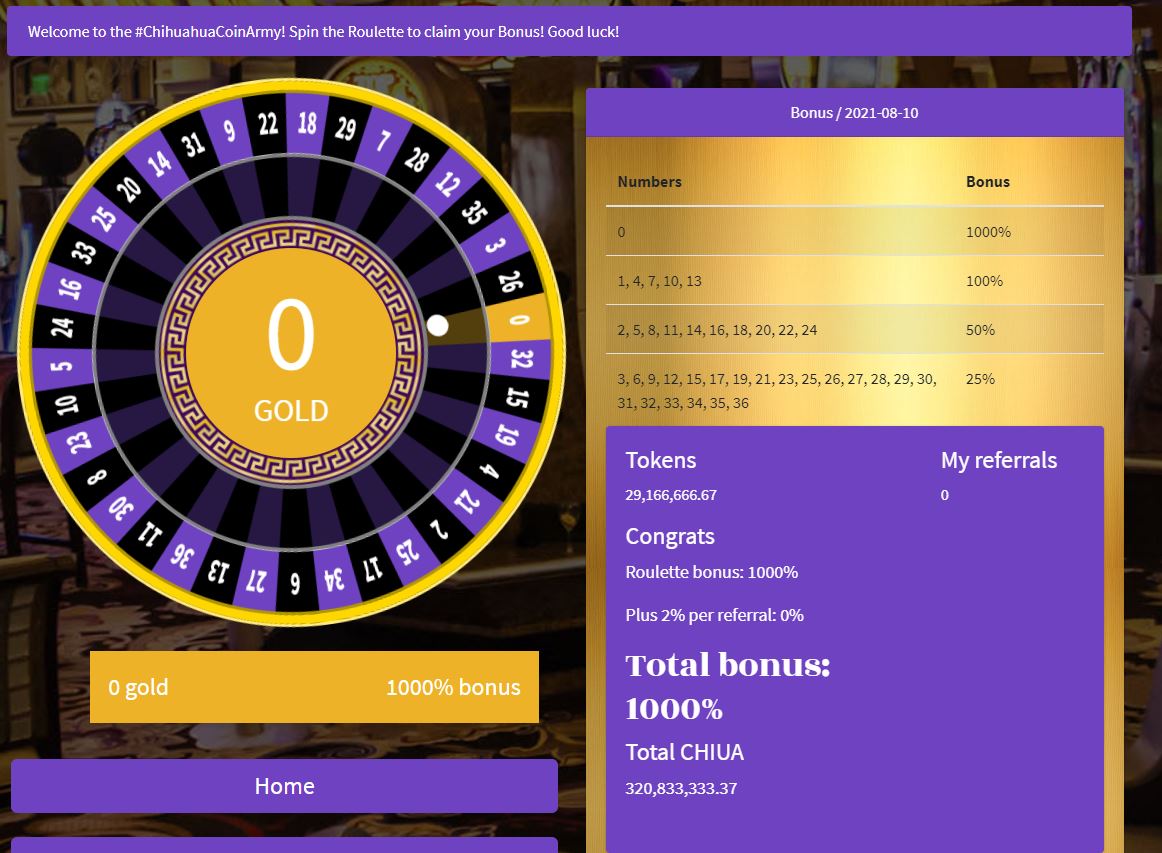Click number 13 on the roulette wheel
The height and width of the screenshot is (853, 1162).
(x=218, y=571)
